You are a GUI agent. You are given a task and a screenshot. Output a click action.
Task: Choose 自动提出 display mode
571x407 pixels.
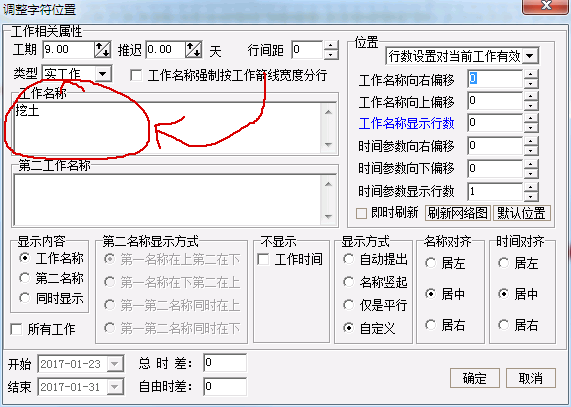coord(348,259)
